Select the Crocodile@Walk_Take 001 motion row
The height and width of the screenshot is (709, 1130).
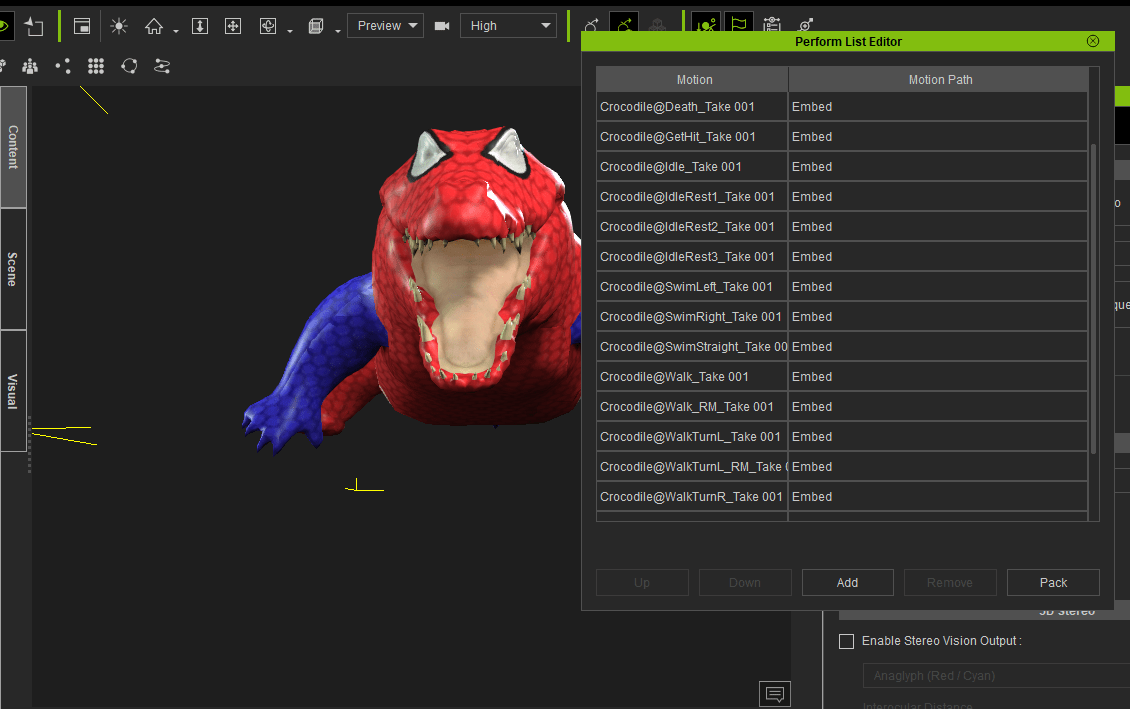point(692,377)
